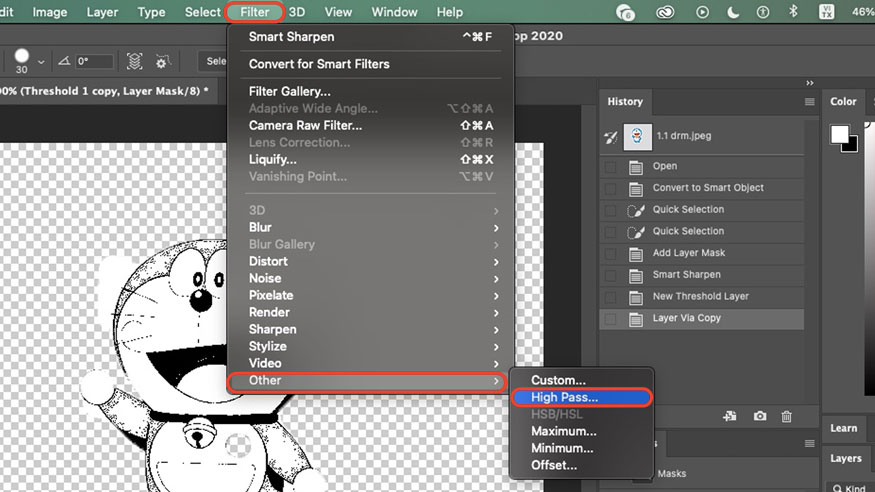
Task: Open the Layers panel
Action: point(845,459)
